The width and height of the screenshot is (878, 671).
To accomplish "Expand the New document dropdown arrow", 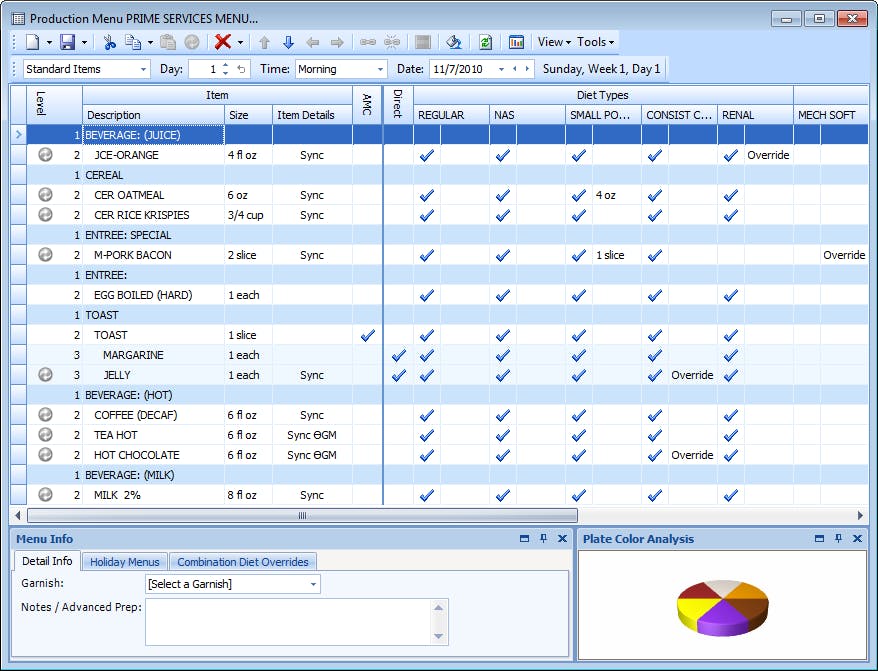I will click(x=49, y=42).
